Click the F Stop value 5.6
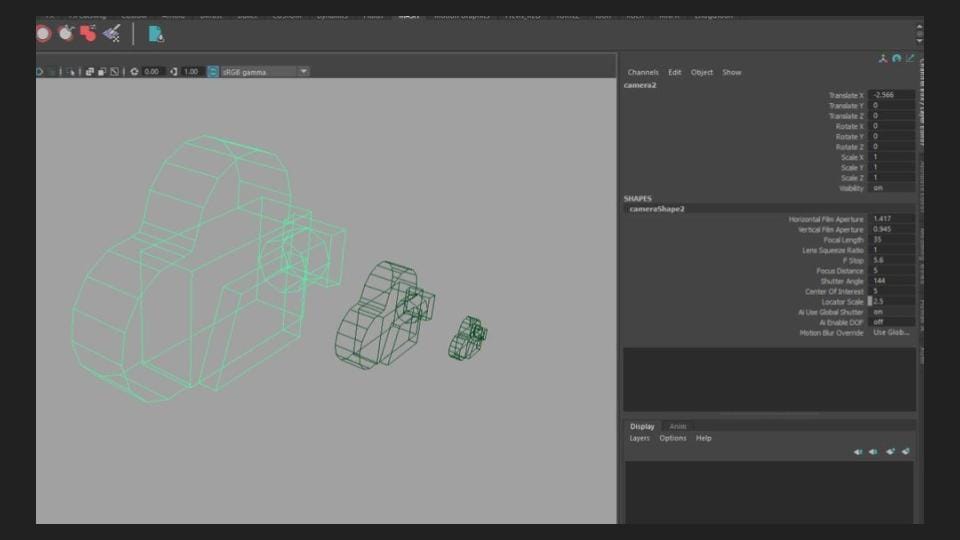Viewport: 960px width, 540px height. coord(891,260)
